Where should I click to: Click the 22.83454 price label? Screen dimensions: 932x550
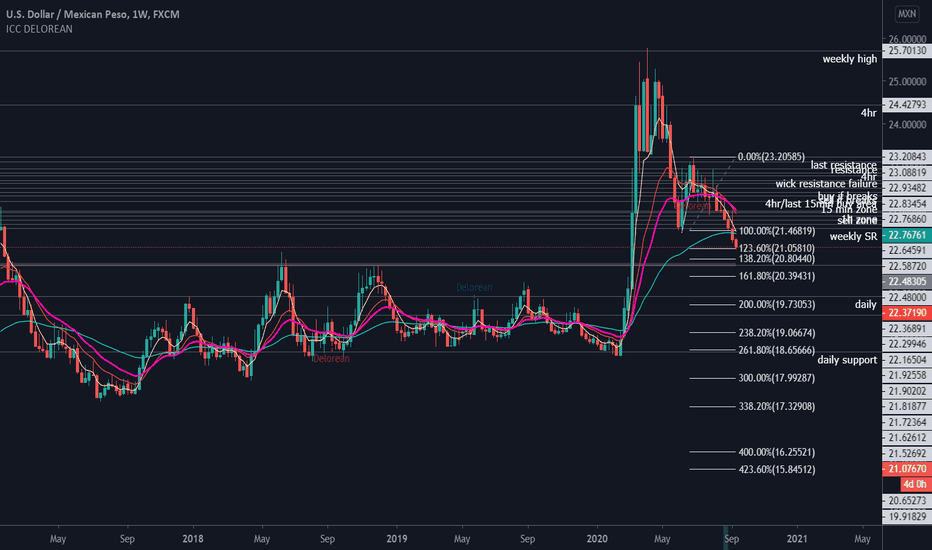(907, 203)
